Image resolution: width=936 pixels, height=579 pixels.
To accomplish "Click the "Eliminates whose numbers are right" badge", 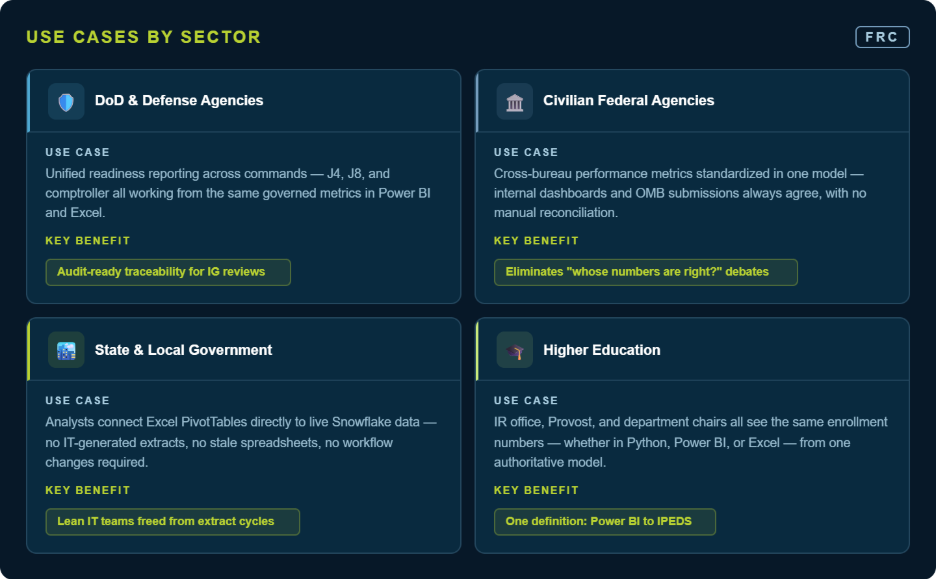I will click(x=645, y=272).
